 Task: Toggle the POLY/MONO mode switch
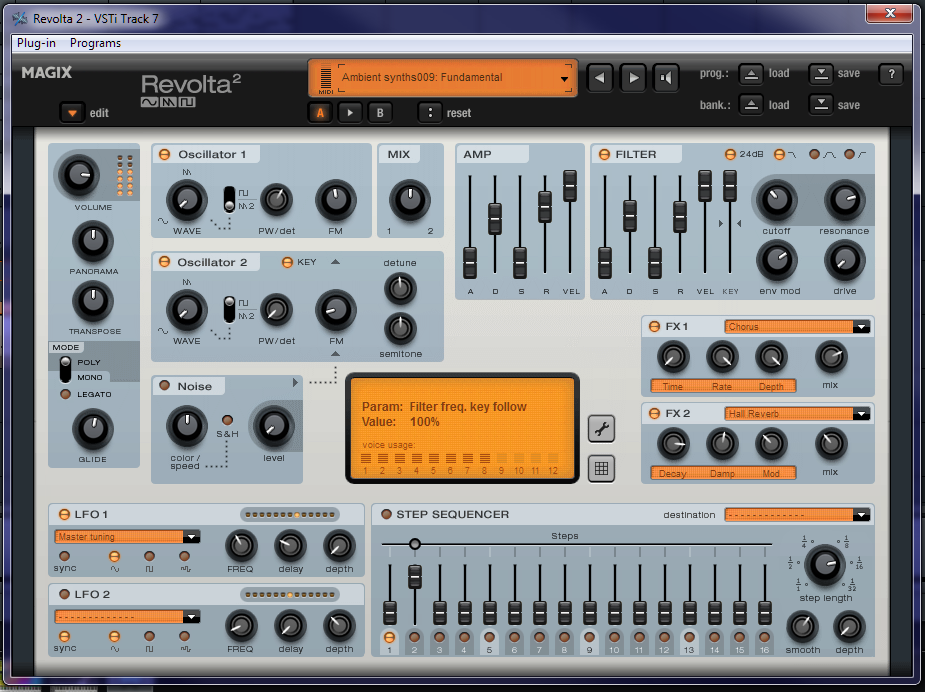click(x=65, y=369)
